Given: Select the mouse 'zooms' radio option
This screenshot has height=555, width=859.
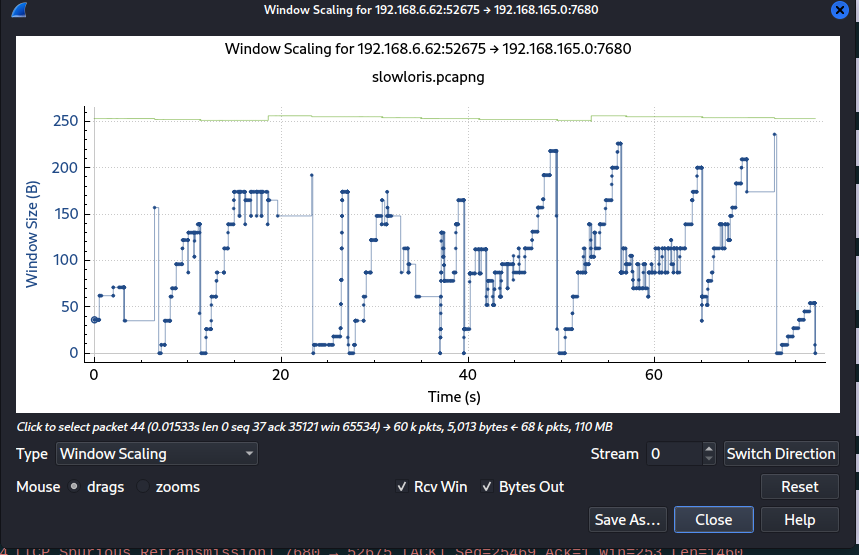Looking at the screenshot, I should point(144,487).
